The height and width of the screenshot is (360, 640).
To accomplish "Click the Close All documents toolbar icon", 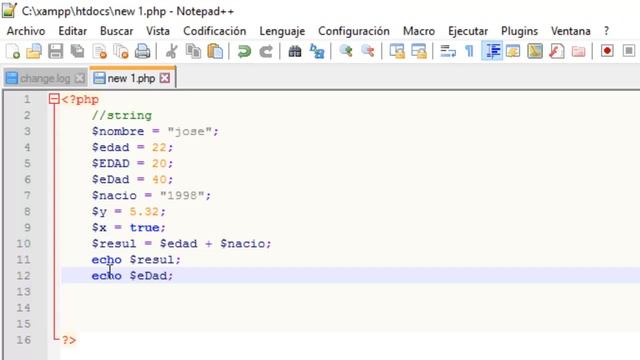I will 121,51.
